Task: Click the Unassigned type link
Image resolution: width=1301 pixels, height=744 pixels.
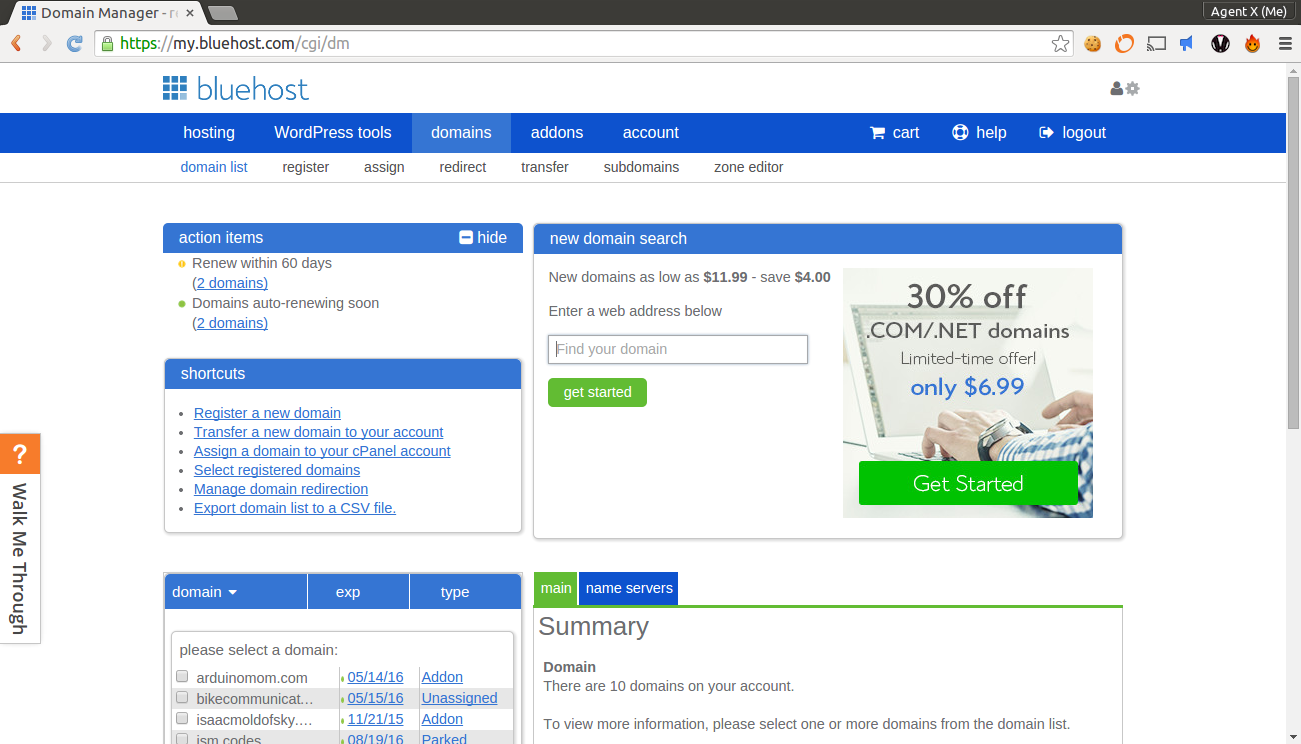Action: click(459, 698)
